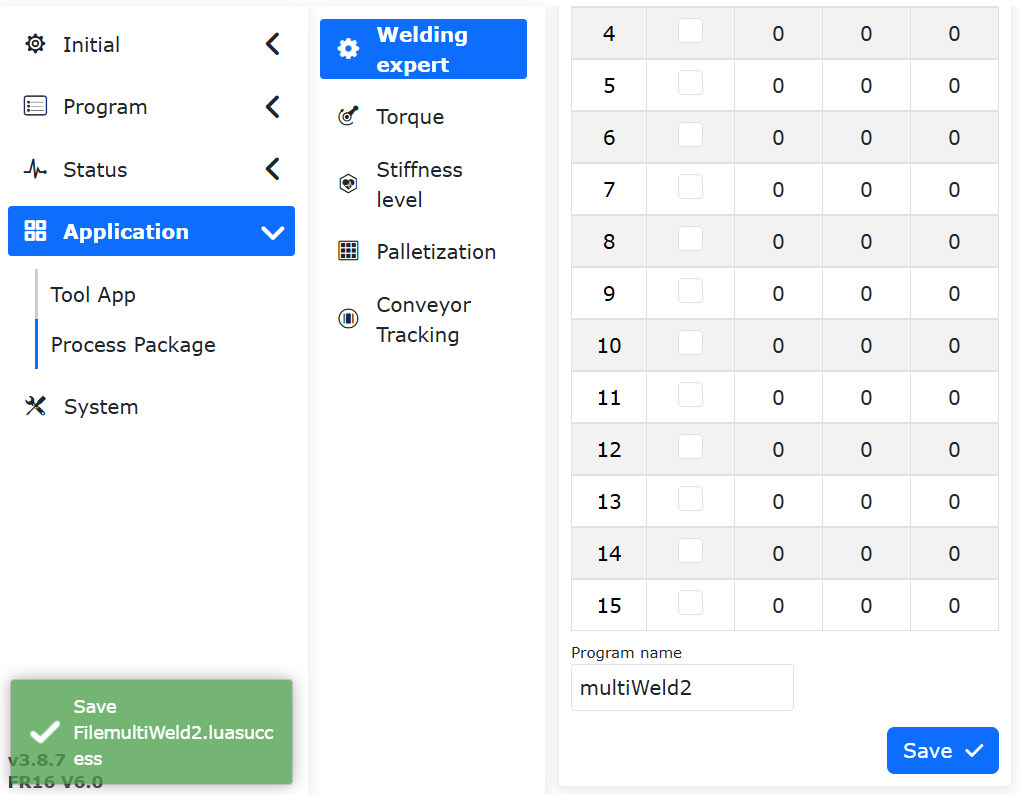Expand the Initial menu chevron
Image resolution: width=1020 pixels, height=795 pixels.
click(x=273, y=44)
